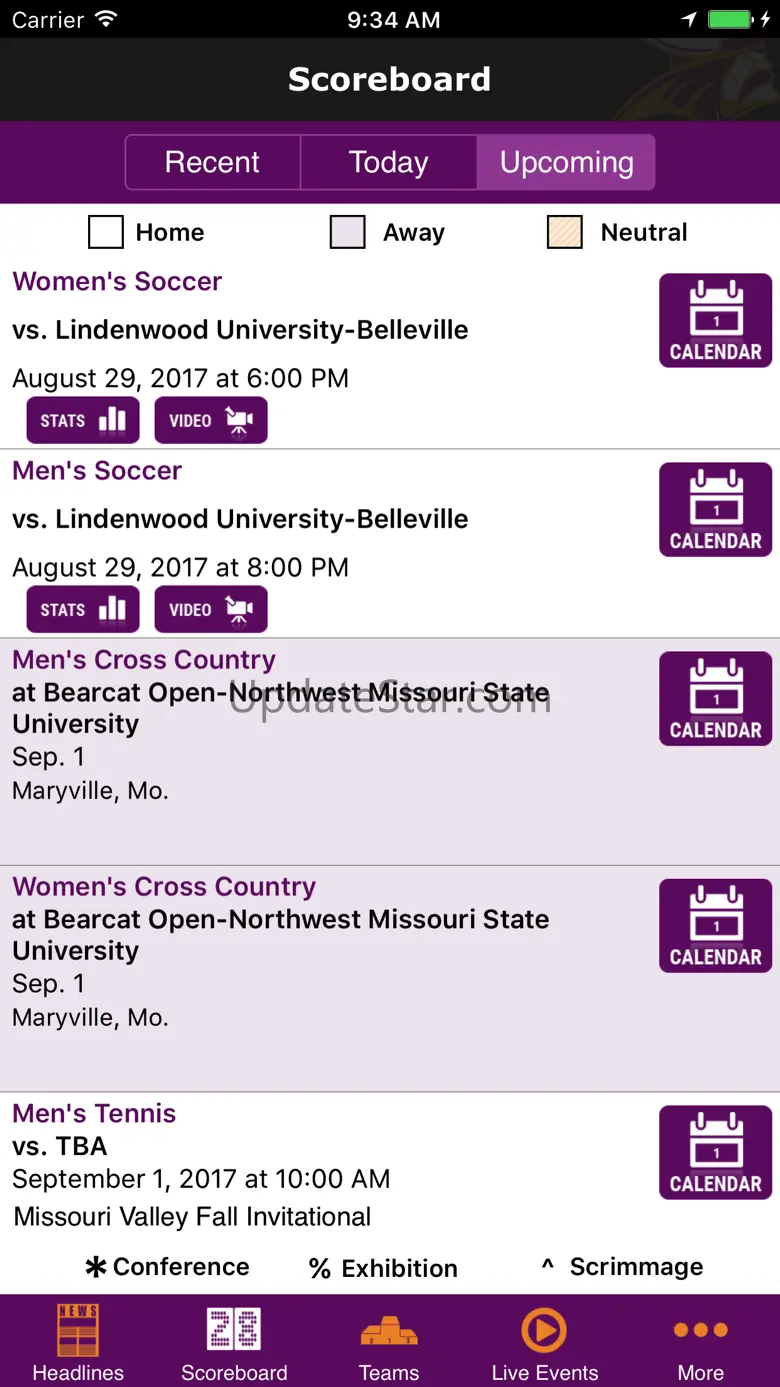Add Women's Cross Country meet to calendar
Screen dimensions: 780x1387
(x=715, y=925)
